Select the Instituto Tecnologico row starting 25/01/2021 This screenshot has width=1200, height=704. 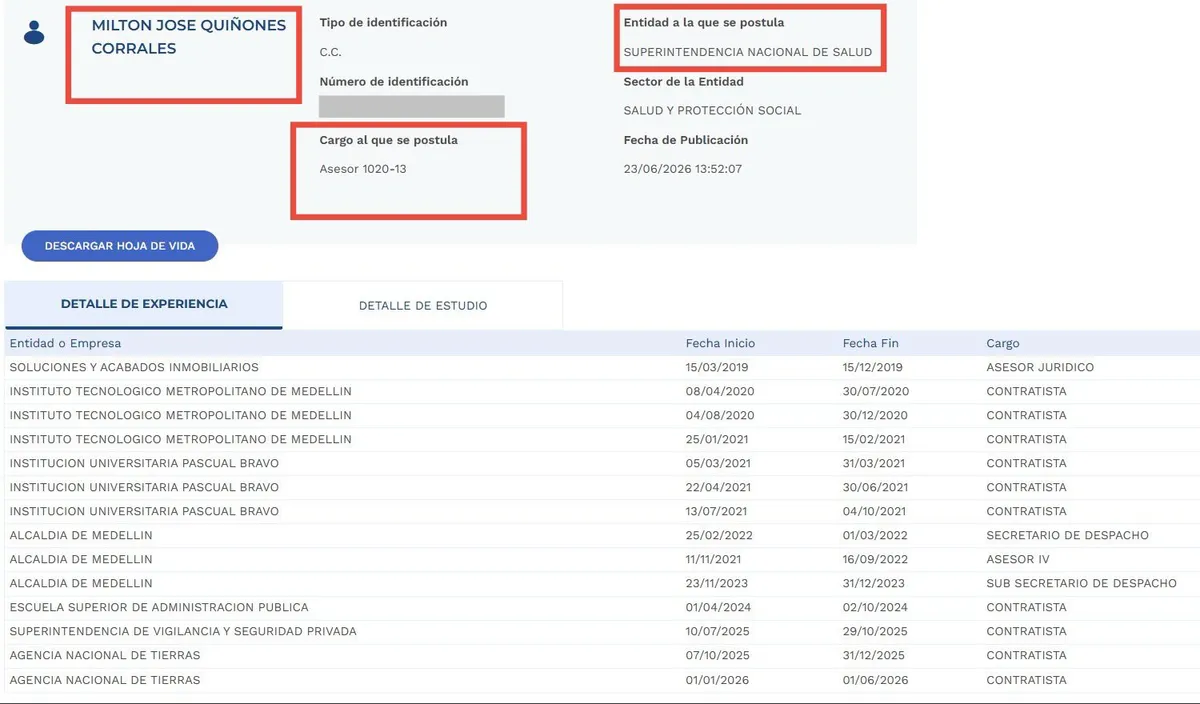click(602, 439)
